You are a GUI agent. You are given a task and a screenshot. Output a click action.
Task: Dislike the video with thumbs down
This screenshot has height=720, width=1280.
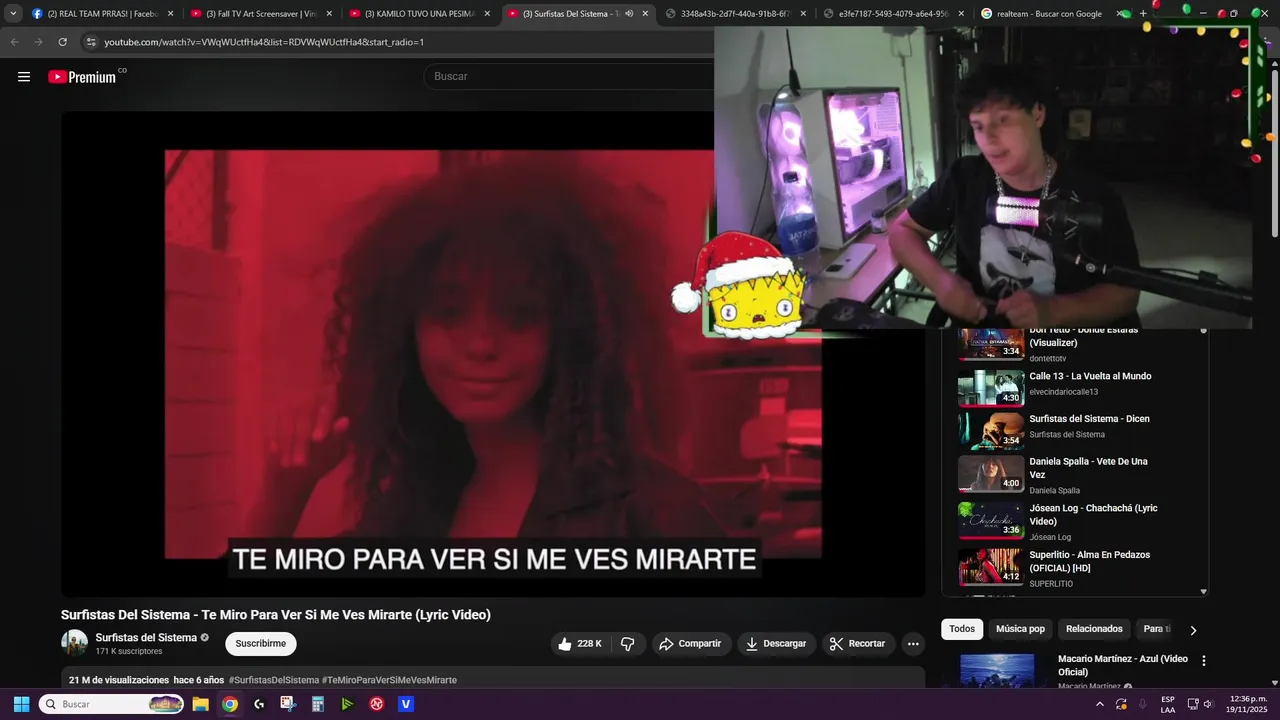tap(628, 644)
